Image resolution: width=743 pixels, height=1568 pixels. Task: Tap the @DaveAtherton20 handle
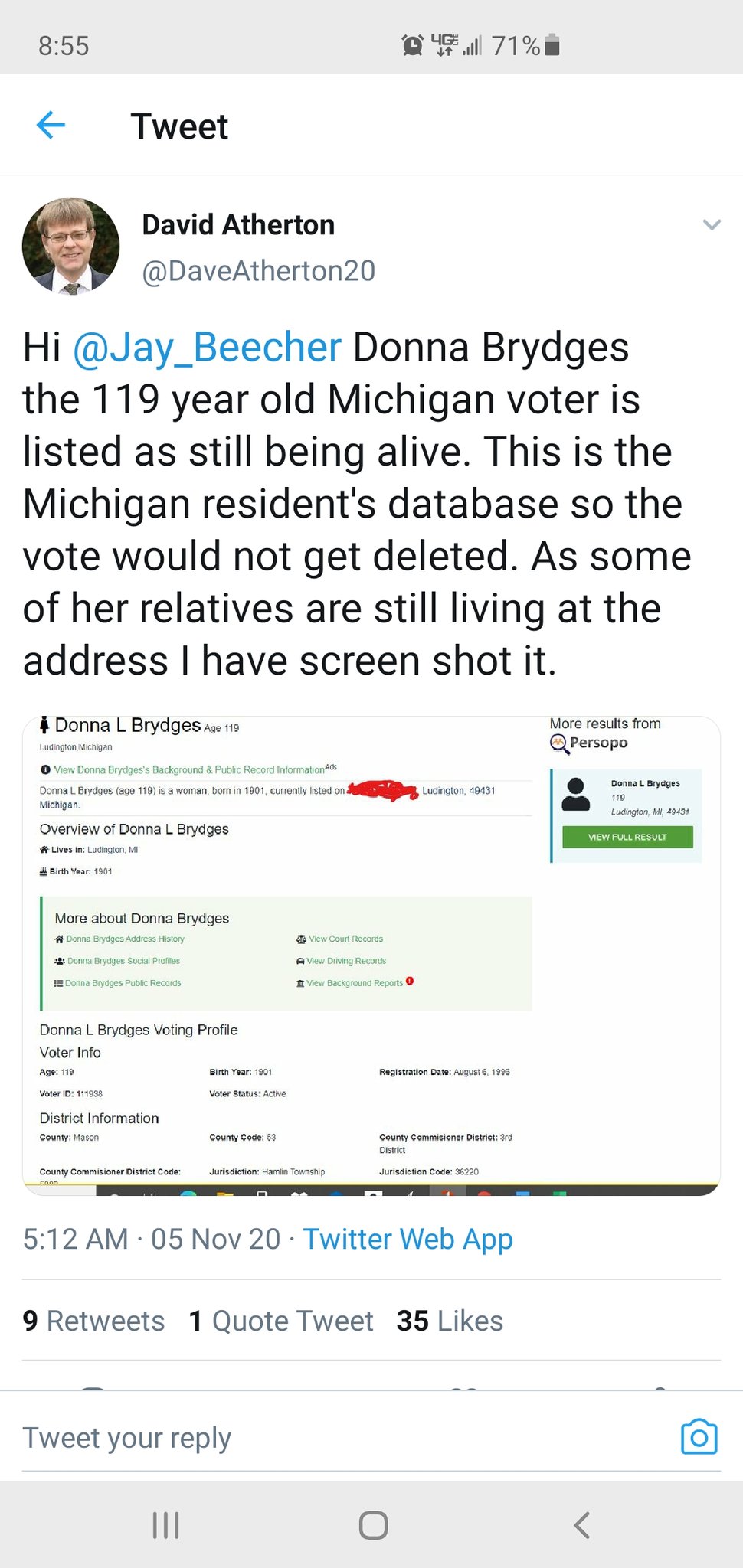[x=259, y=271]
